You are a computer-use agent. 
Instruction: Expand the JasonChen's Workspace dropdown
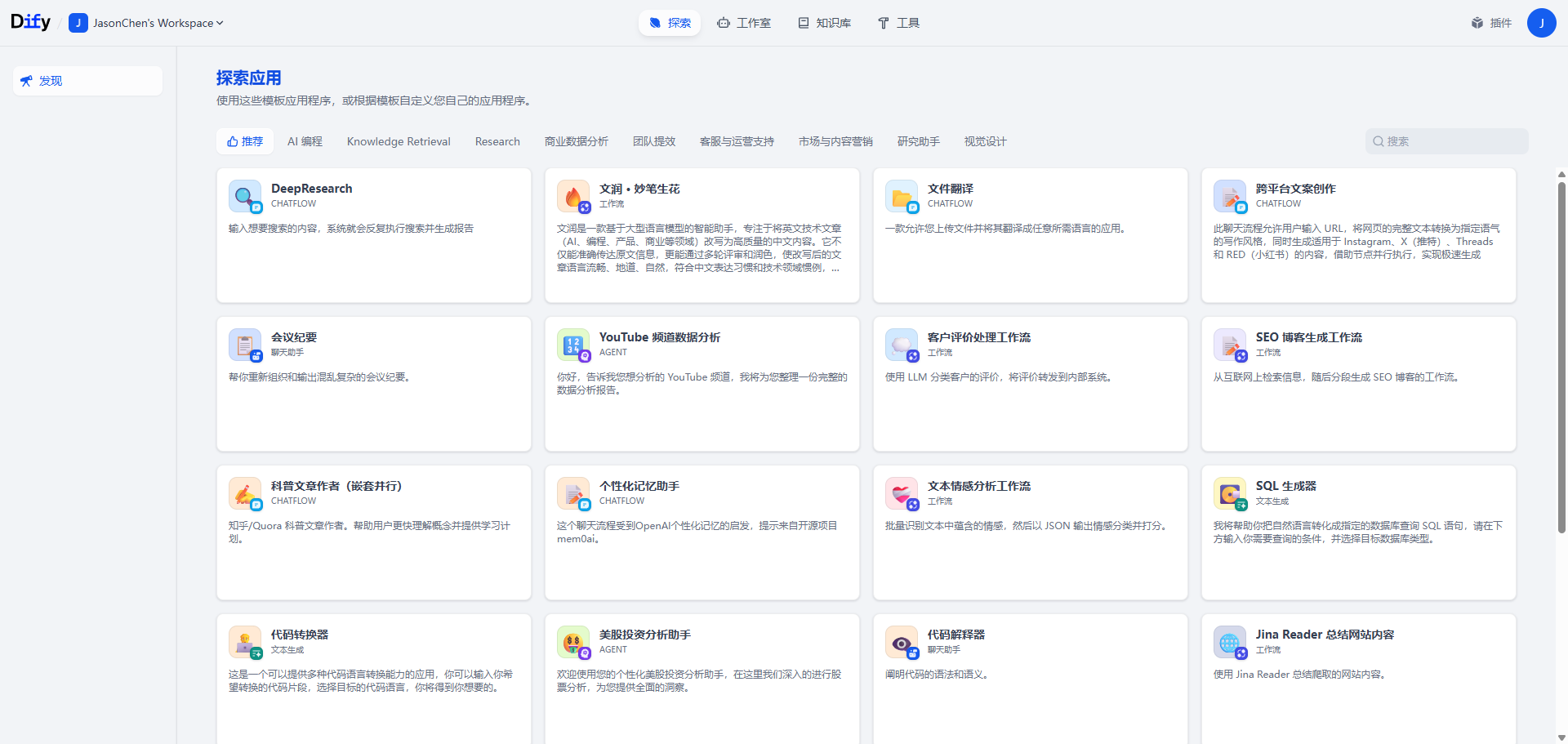click(147, 23)
